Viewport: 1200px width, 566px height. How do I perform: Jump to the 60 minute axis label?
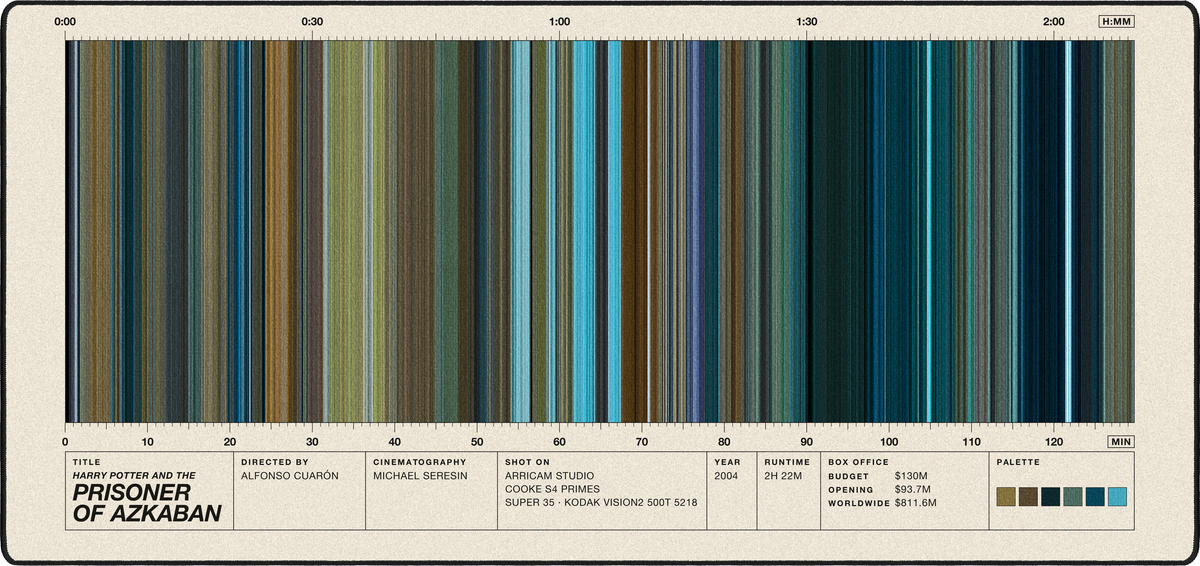coord(560,441)
